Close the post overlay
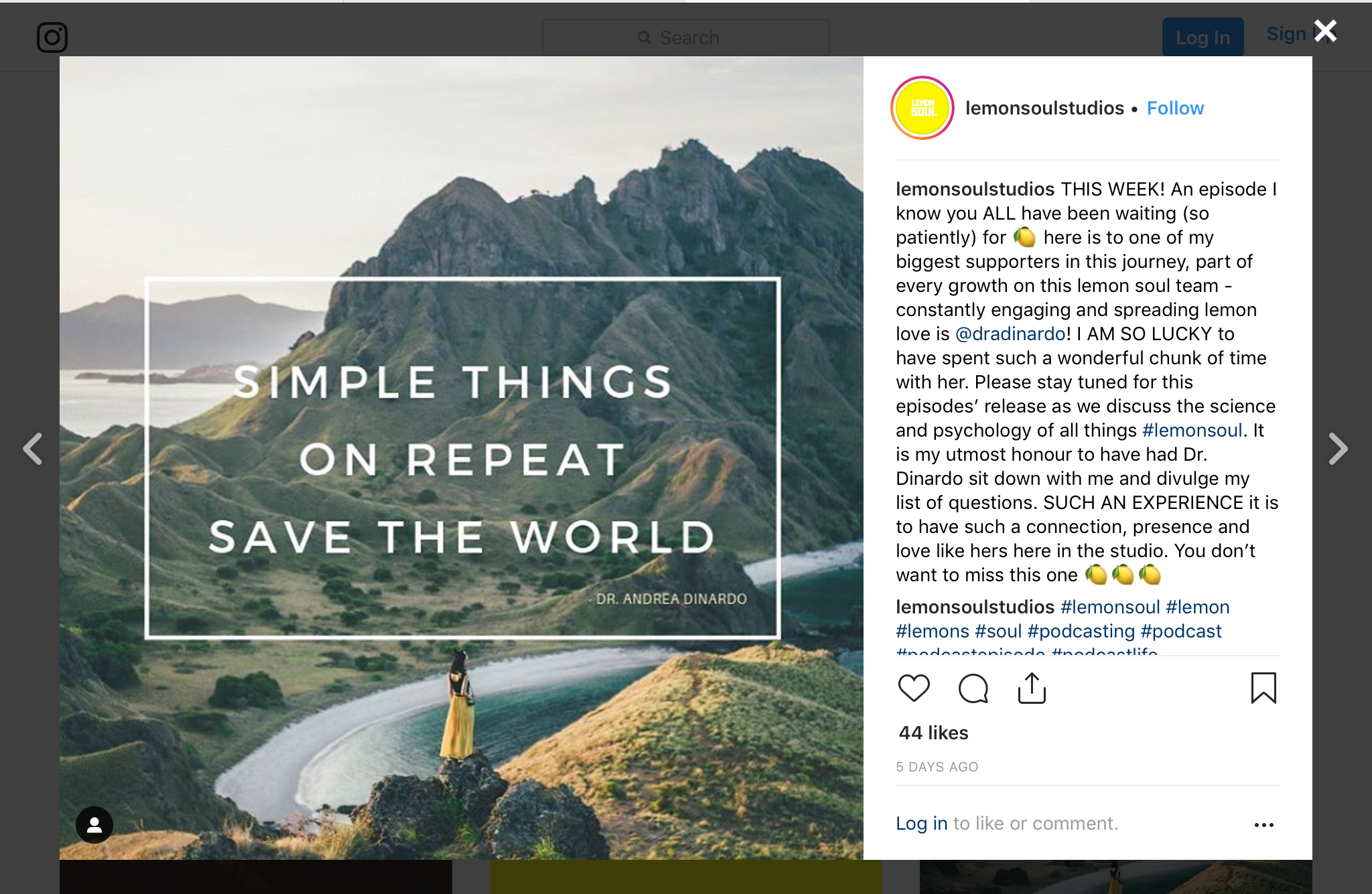 1325,31
